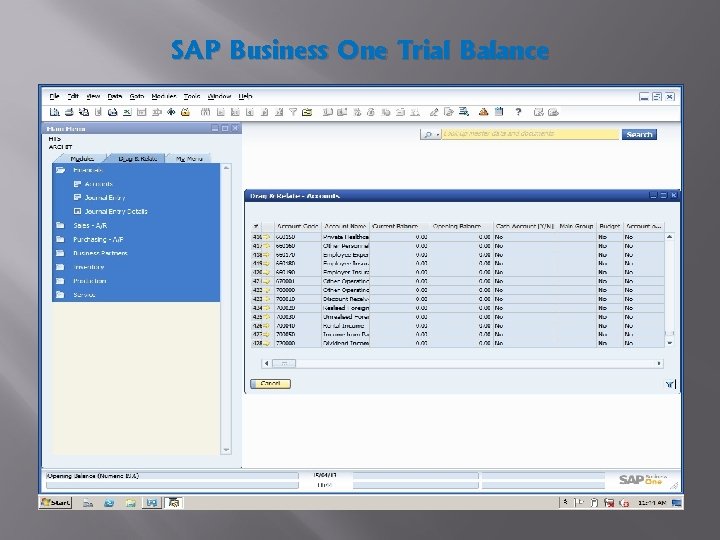Expand the Production folder
The image size is (720, 540).
coord(61,281)
